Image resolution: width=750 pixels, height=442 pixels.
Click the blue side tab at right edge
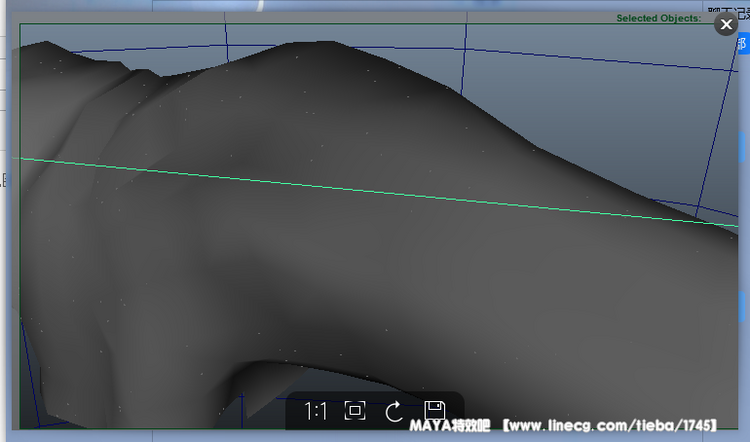[x=744, y=44]
